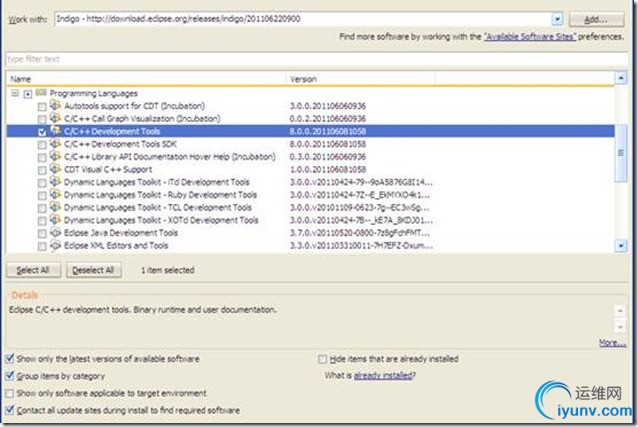Screen dimensions: 638x427
Task: Open the already installed link
Action: click(383, 375)
